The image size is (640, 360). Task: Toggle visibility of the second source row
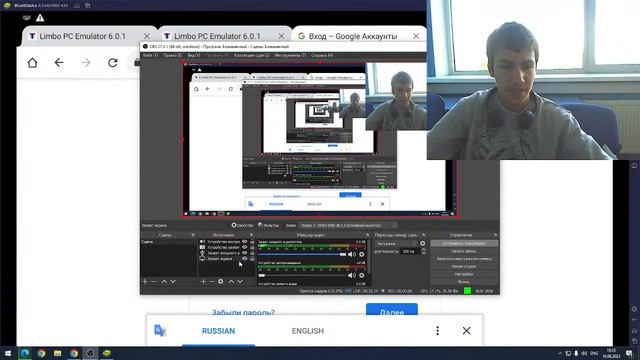click(245, 247)
